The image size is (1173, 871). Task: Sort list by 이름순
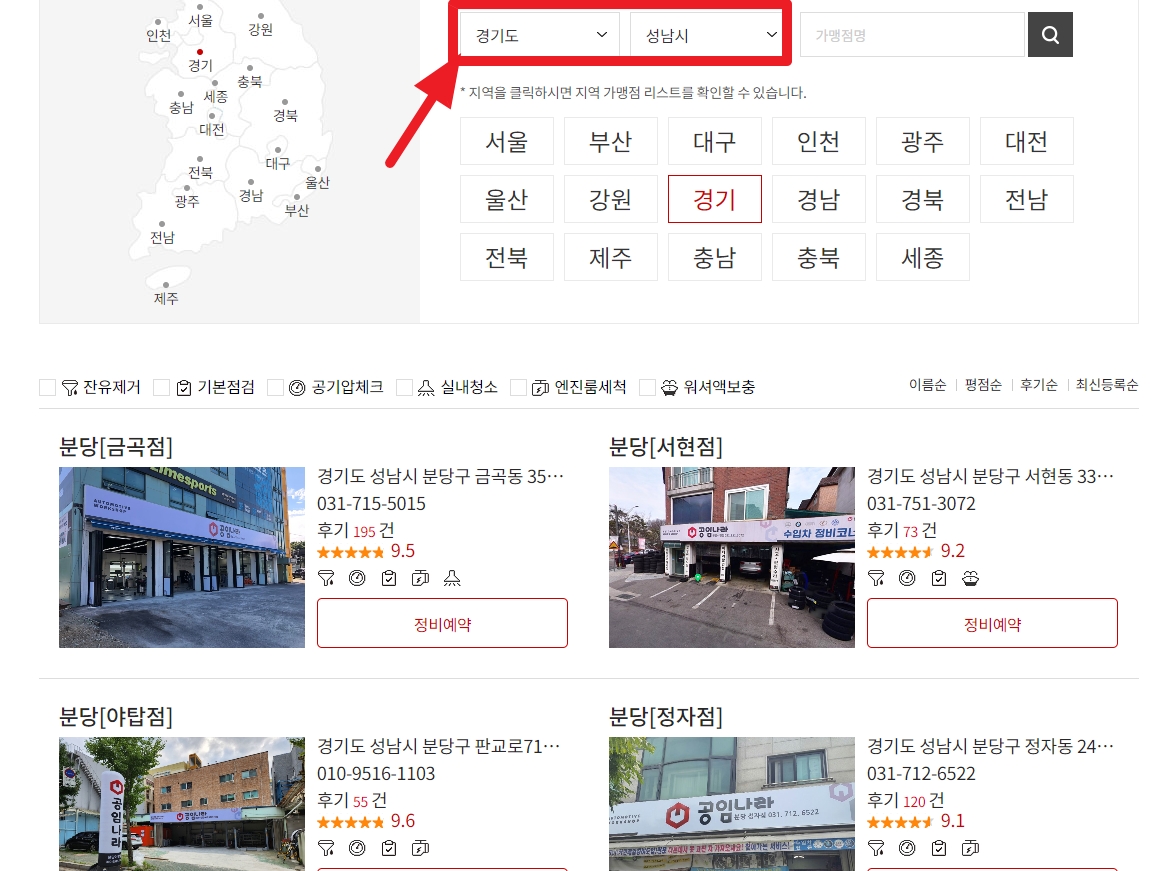pyautogui.click(x=927, y=385)
